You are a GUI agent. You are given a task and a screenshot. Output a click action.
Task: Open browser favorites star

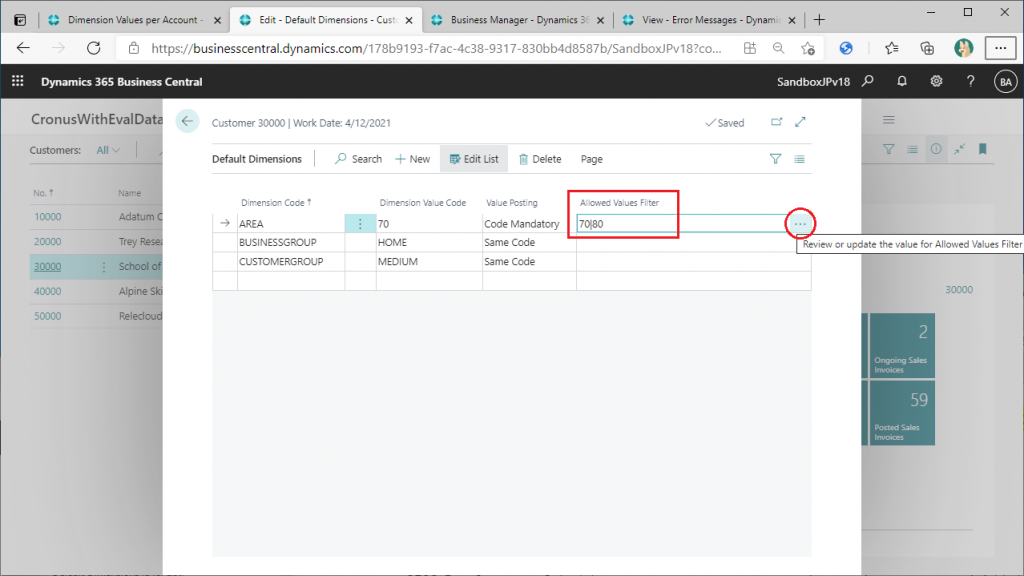(891, 48)
